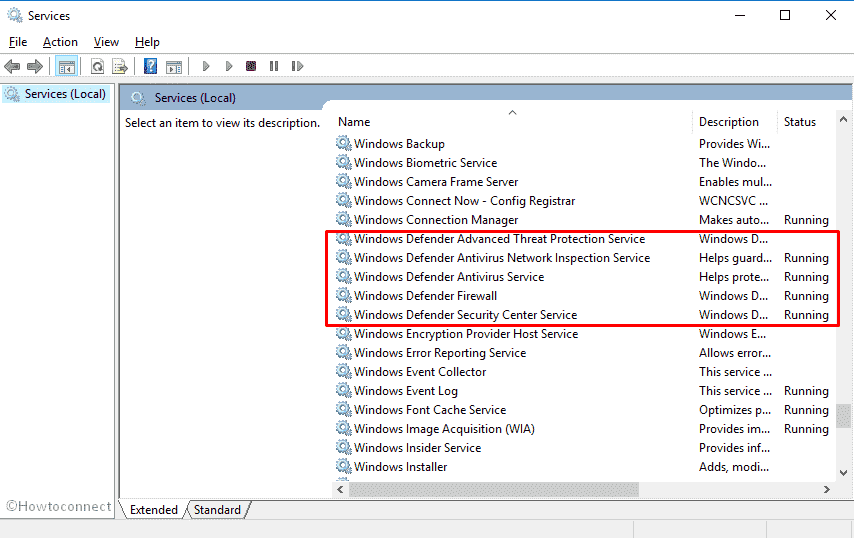Select Windows Image Acquisition (WIA) service
The height and width of the screenshot is (538, 854).
pyautogui.click(x=444, y=429)
